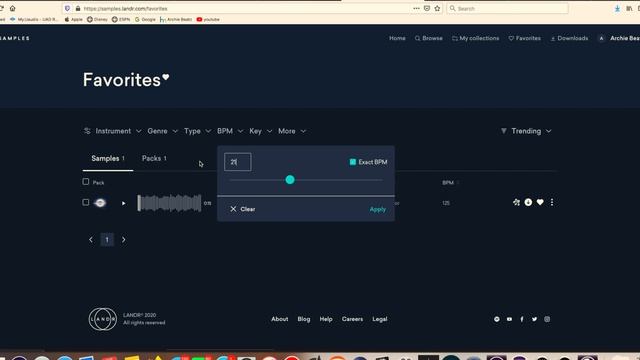
Task: Check the sample row checkbox
Action: pos(86,202)
